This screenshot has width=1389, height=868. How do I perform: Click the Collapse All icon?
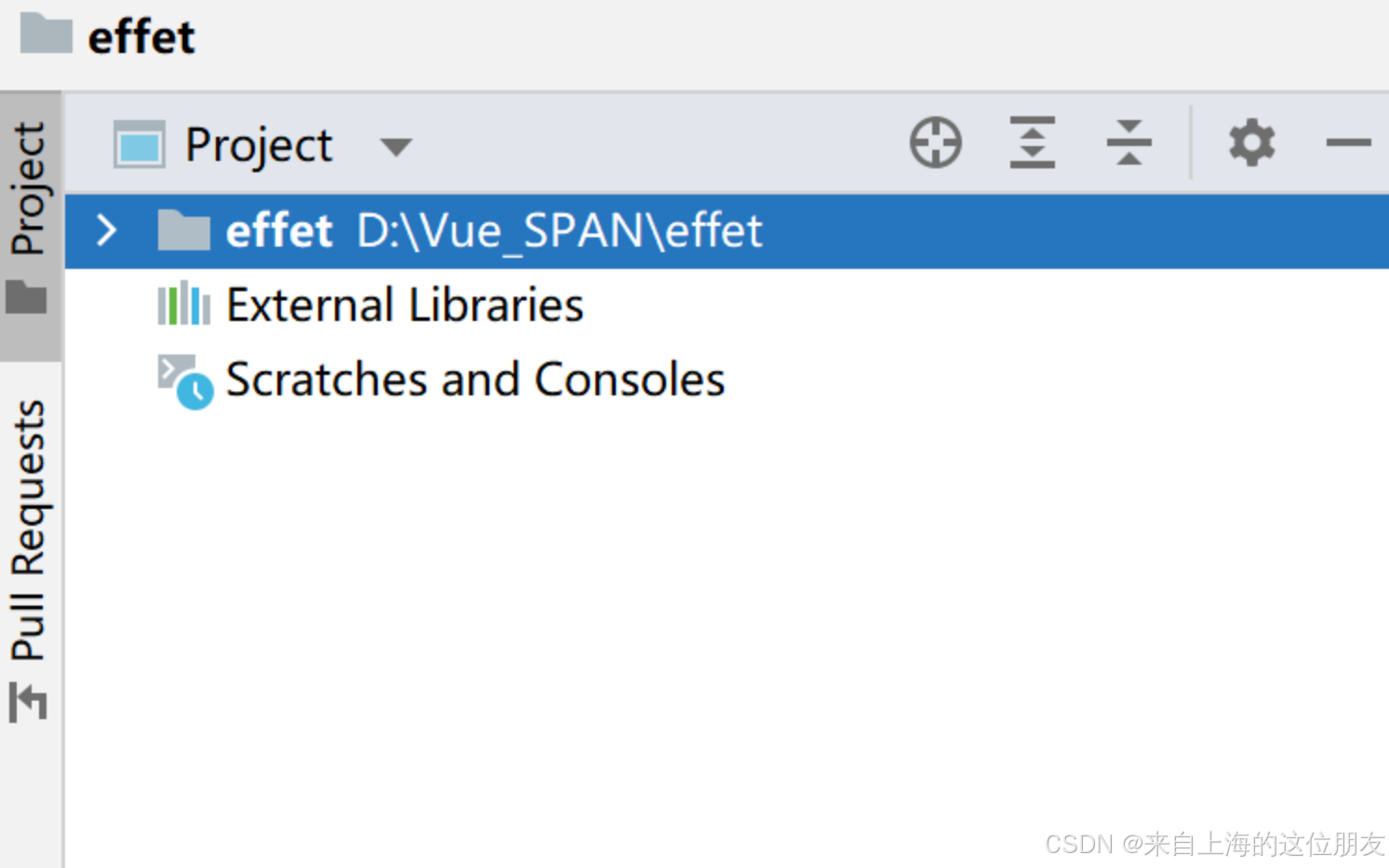click(1129, 142)
